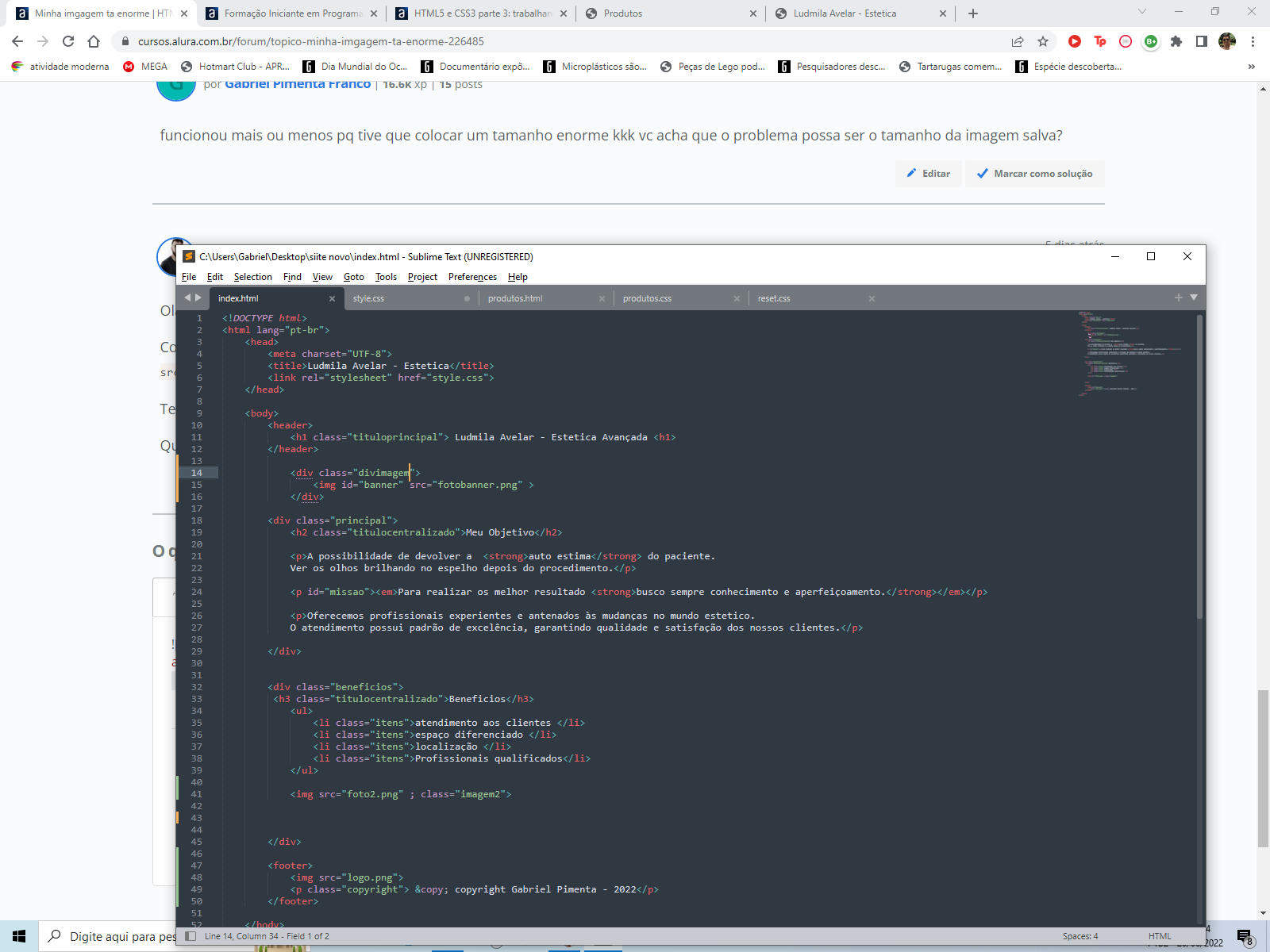
Task: Open Sublime tab list dropdown arrow
Action: [1194, 297]
